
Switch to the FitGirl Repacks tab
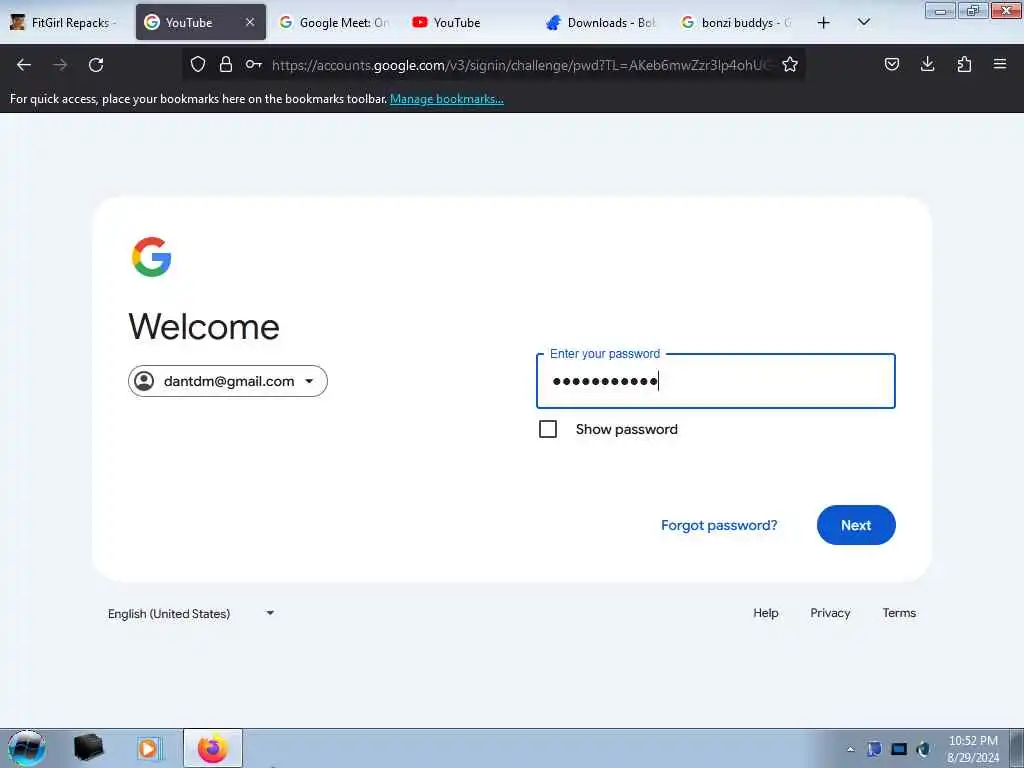point(64,22)
